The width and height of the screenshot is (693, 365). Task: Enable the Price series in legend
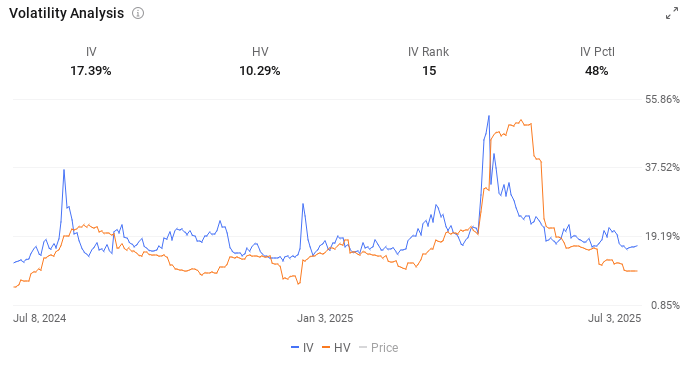coord(378,348)
